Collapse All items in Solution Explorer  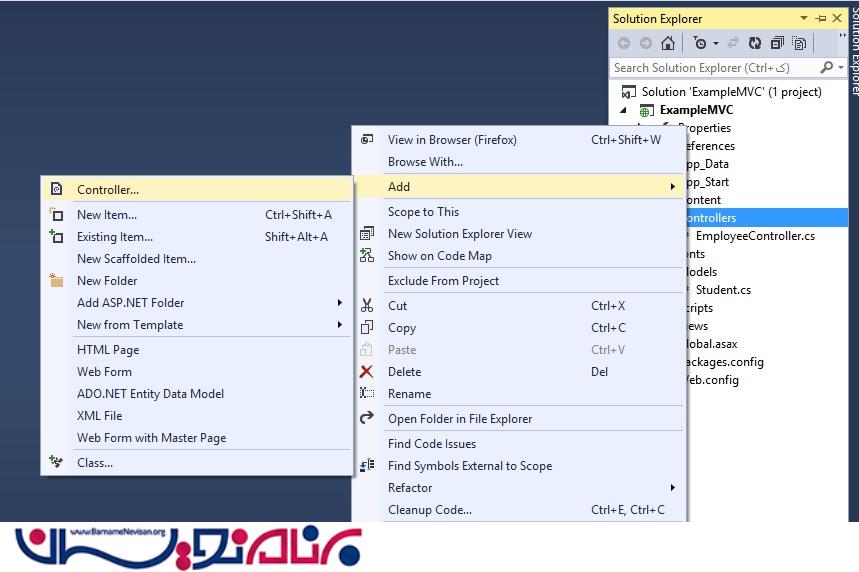777,43
